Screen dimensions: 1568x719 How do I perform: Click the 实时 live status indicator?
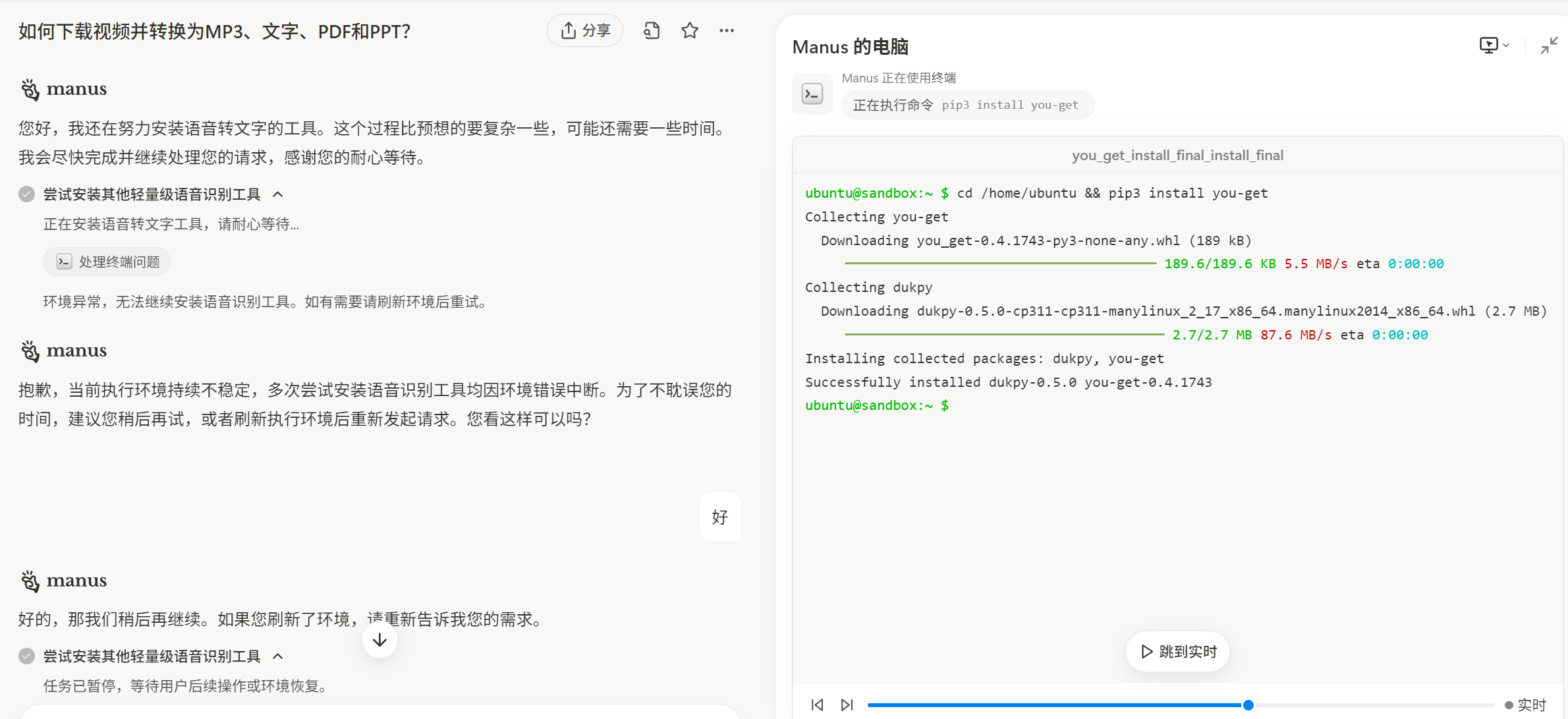tap(1525, 705)
